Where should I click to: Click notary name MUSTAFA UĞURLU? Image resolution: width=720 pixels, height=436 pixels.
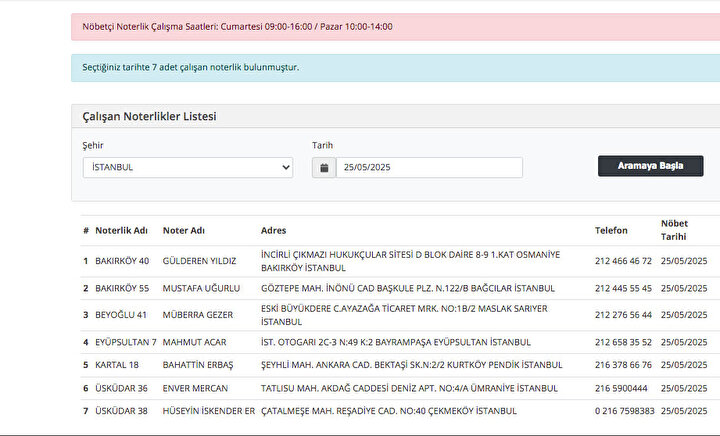[201, 288]
